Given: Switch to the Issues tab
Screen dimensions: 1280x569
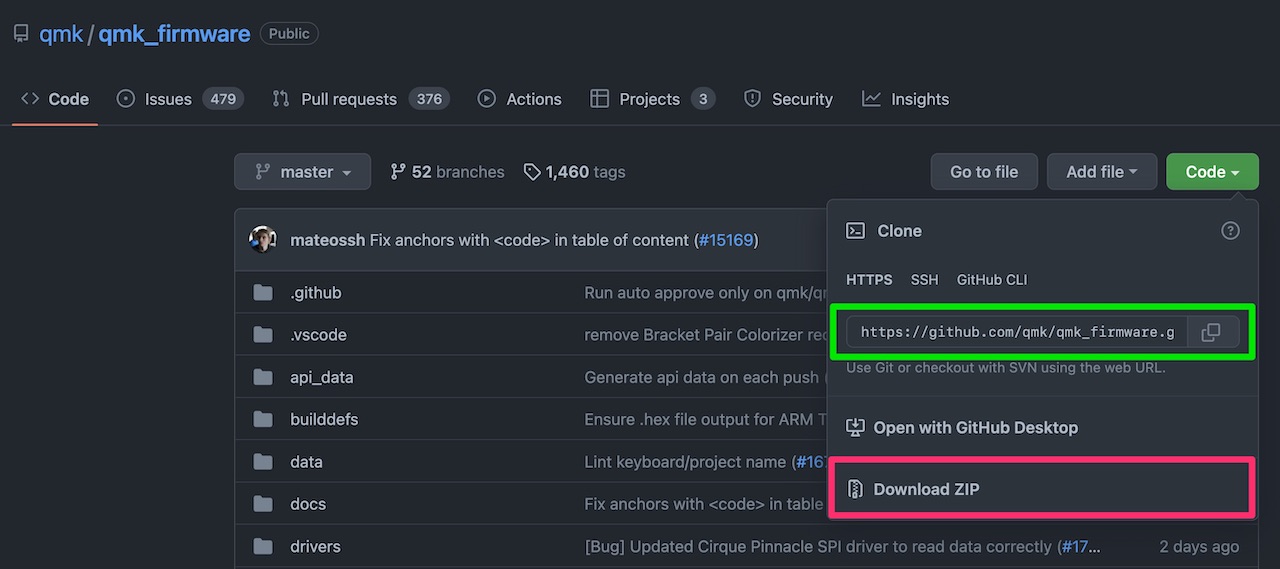Looking at the screenshot, I should 180,99.
